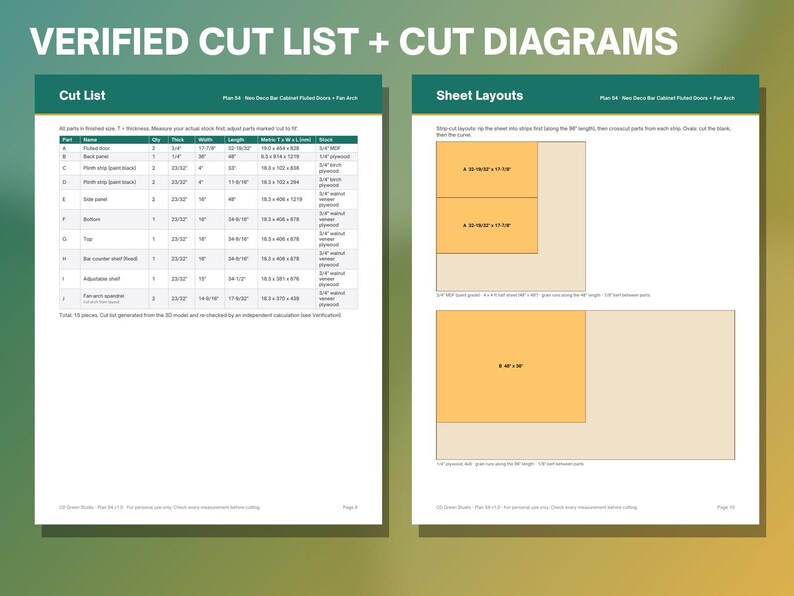Viewport: 794px width, 596px height.
Task: Click the 'Page 10' footer number
Action: (x=726, y=507)
